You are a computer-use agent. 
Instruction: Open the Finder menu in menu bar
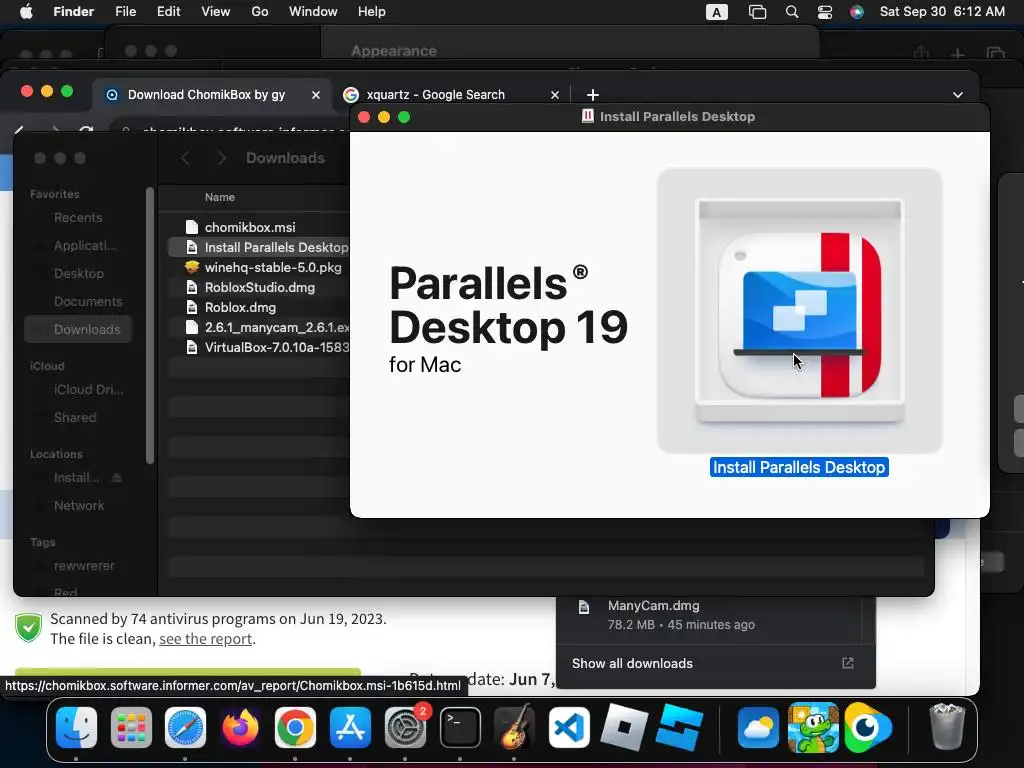point(73,12)
